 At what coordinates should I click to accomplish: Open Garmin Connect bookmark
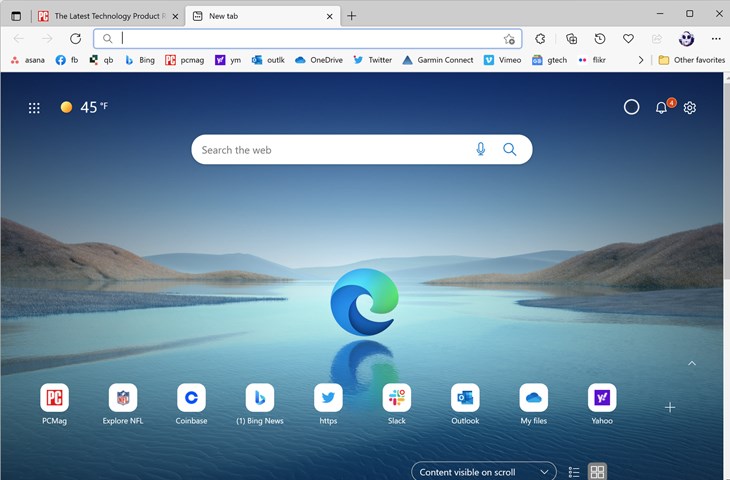pos(438,60)
